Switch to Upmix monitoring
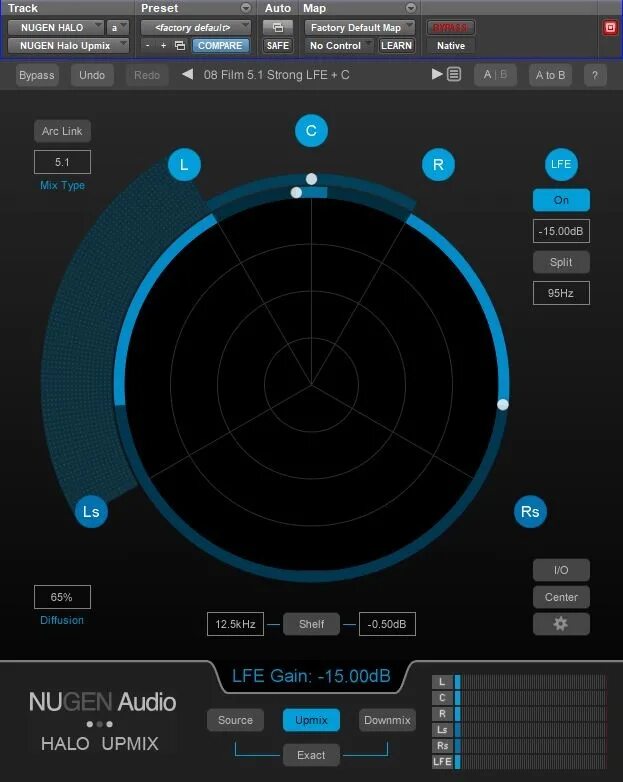The width and height of the screenshot is (623, 782). tap(311, 720)
